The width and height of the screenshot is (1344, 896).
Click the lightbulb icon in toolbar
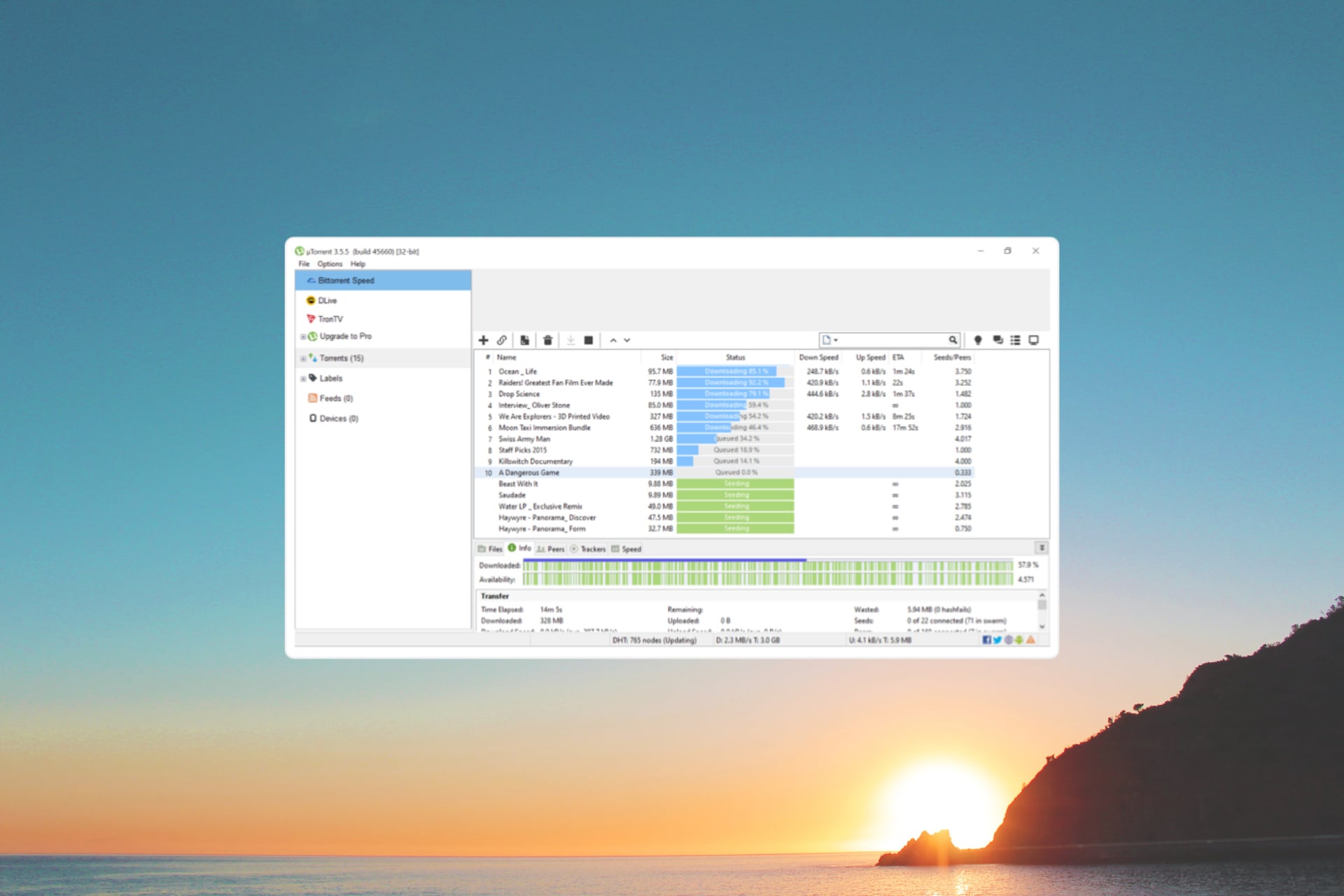(x=978, y=340)
